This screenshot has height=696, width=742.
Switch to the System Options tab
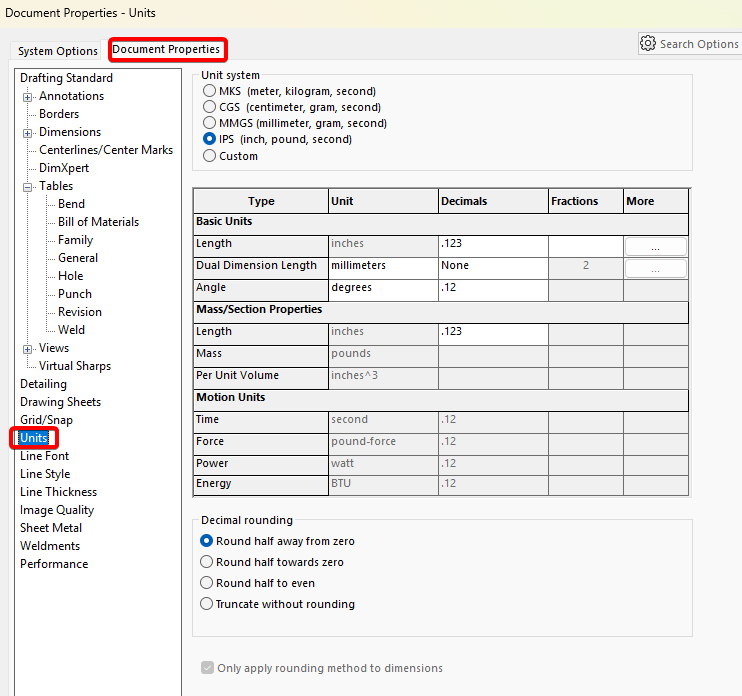click(58, 51)
